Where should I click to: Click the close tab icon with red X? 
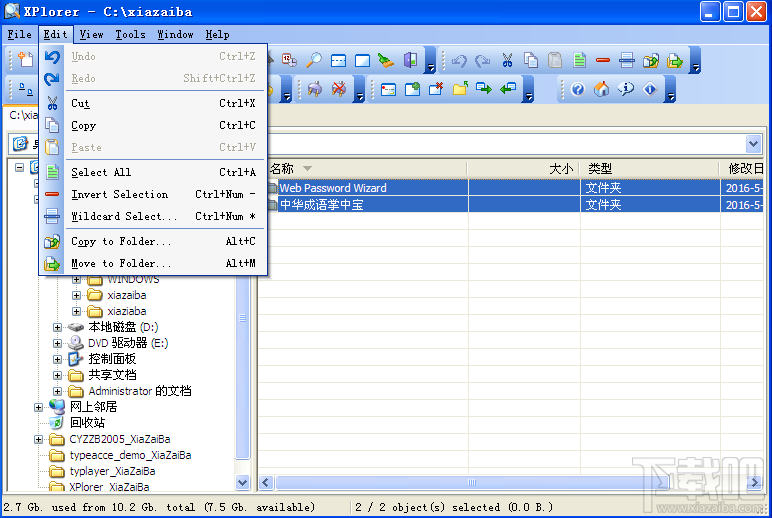point(436,89)
